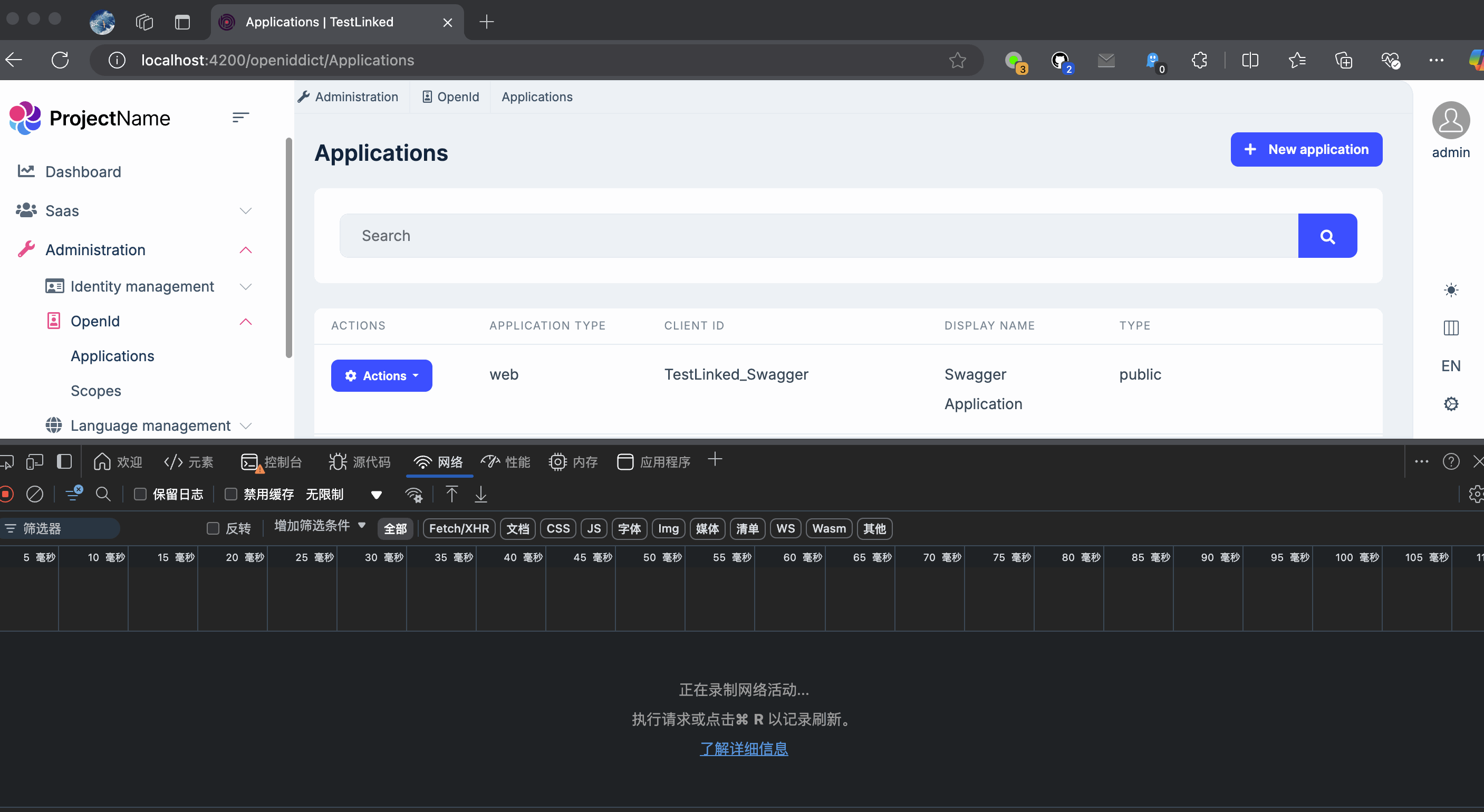Image resolution: width=1484 pixels, height=812 pixels.
Task: Enable the 保留日志 checkbox
Action: (x=140, y=494)
